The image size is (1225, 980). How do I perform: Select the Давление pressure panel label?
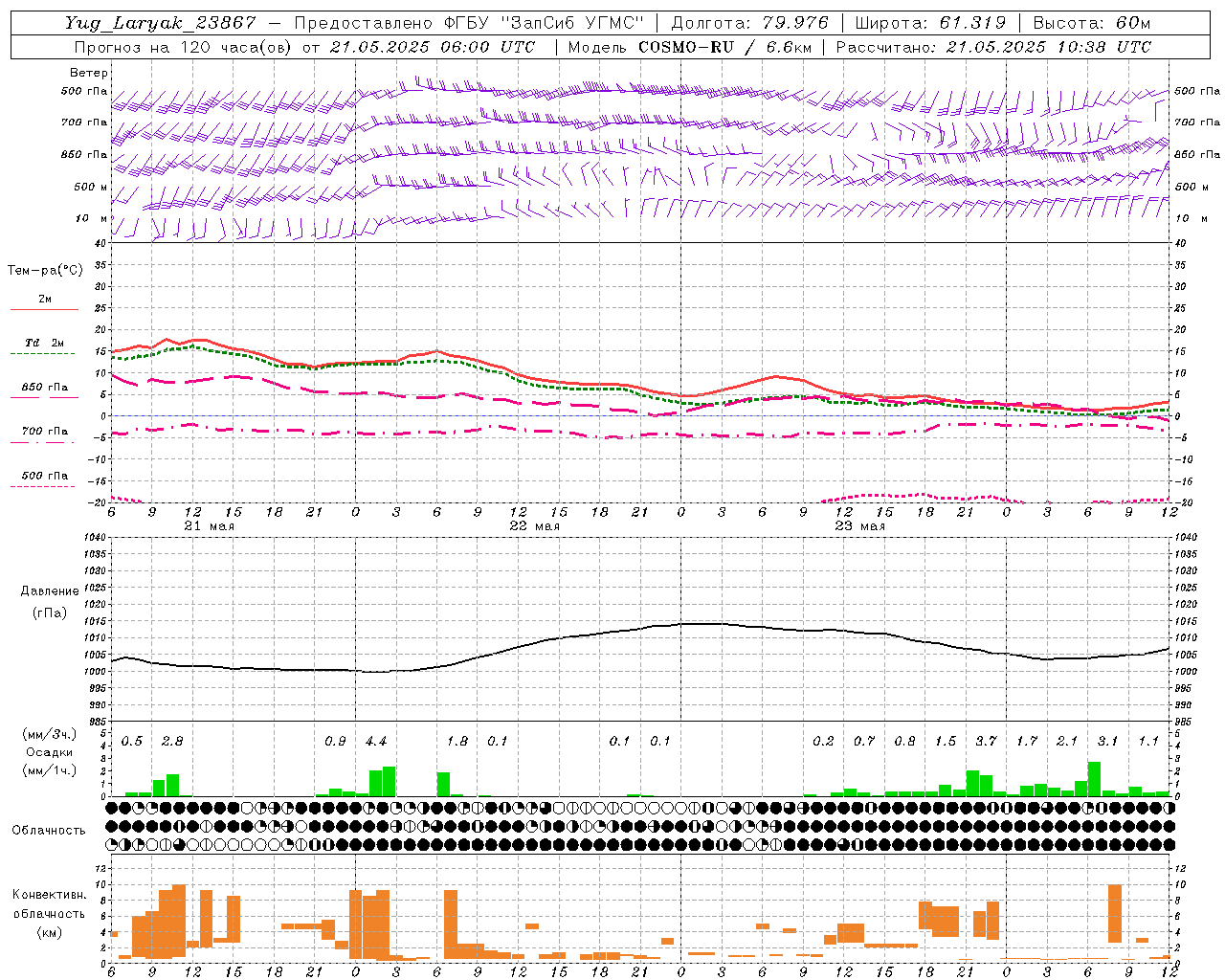tap(50, 591)
